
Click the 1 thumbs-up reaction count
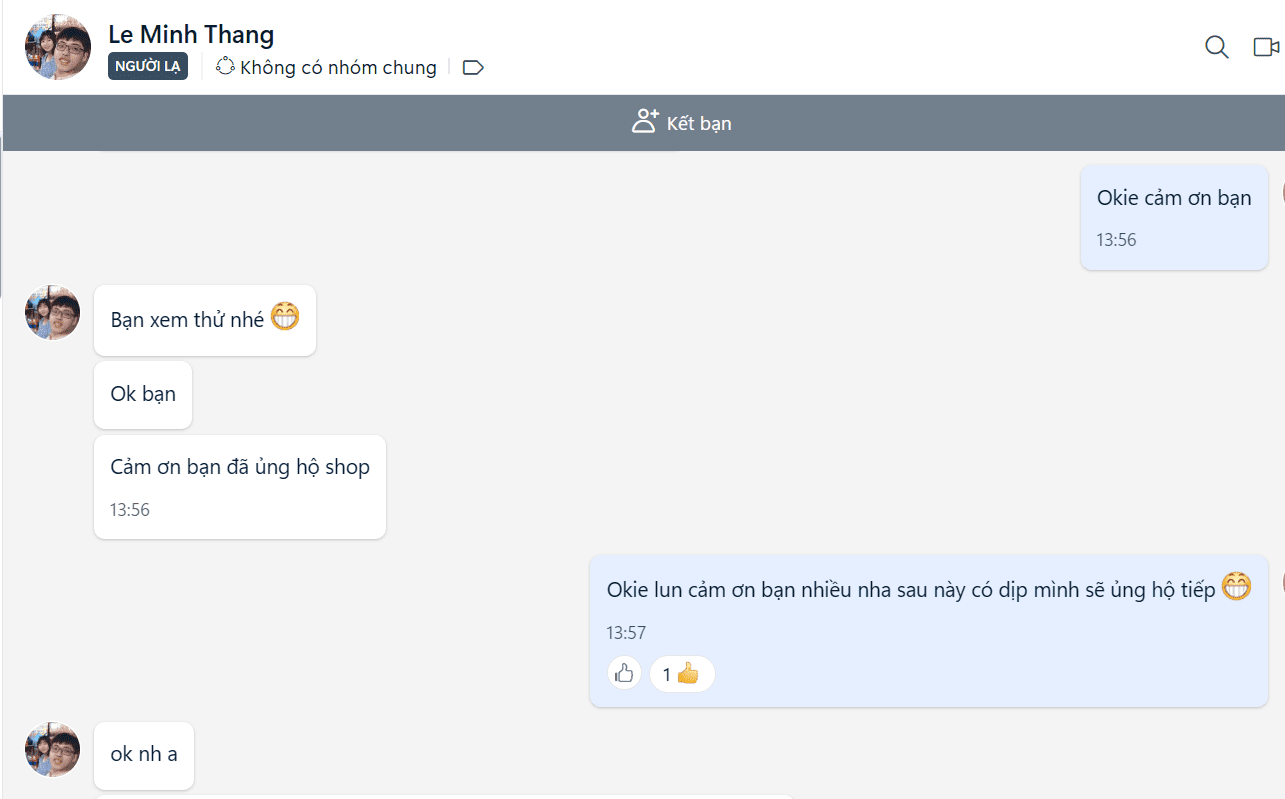pos(682,674)
